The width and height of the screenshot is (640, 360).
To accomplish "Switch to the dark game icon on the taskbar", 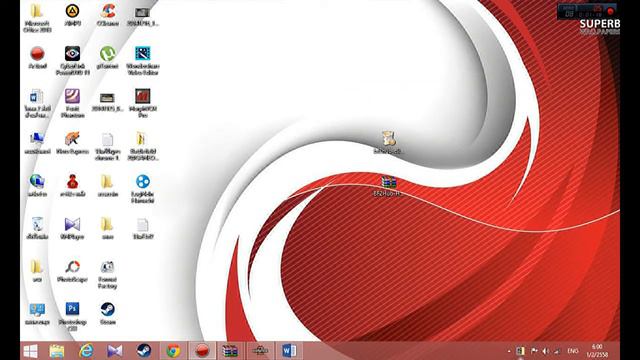I will click(x=260, y=351).
